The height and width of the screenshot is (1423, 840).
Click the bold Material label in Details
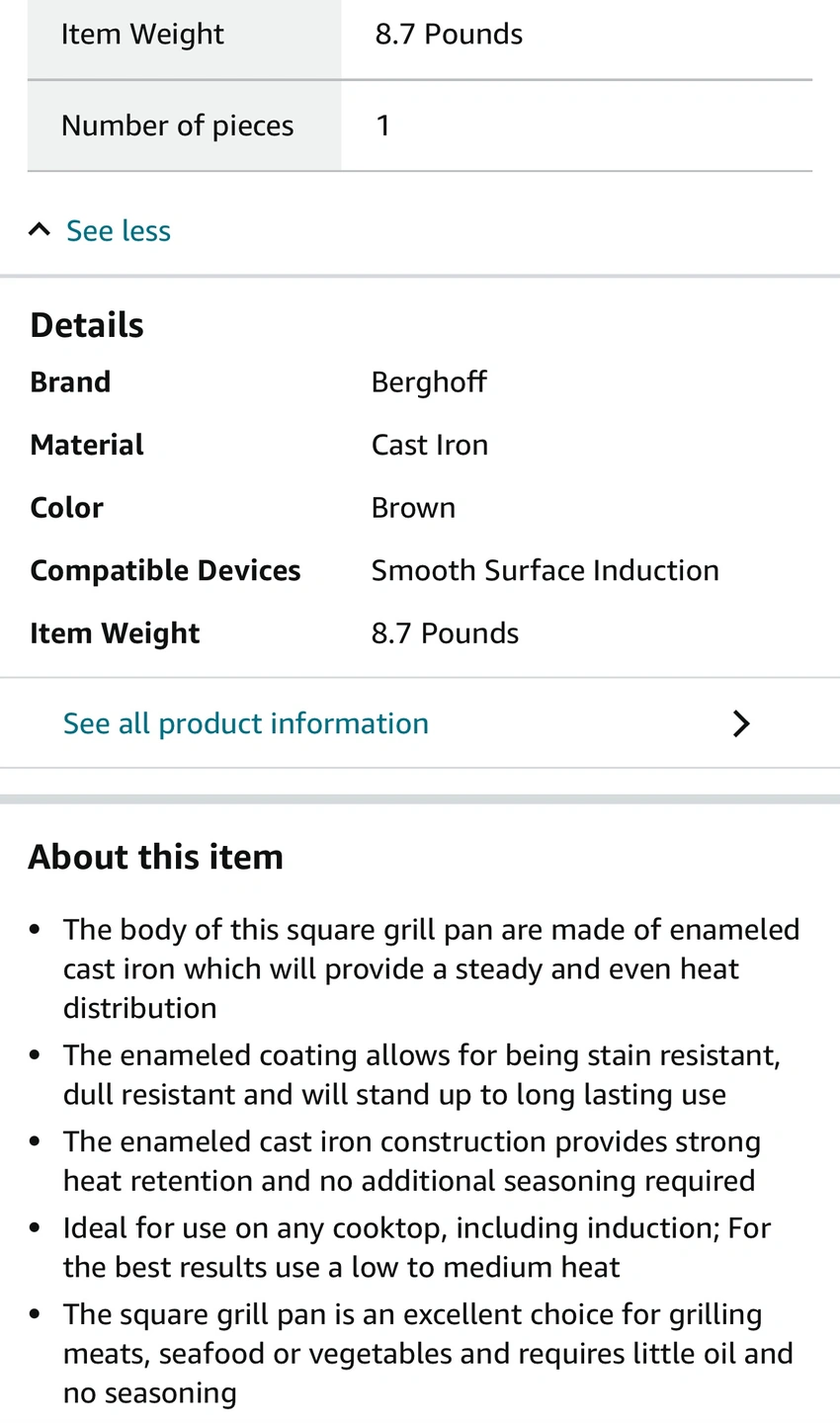(87, 445)
